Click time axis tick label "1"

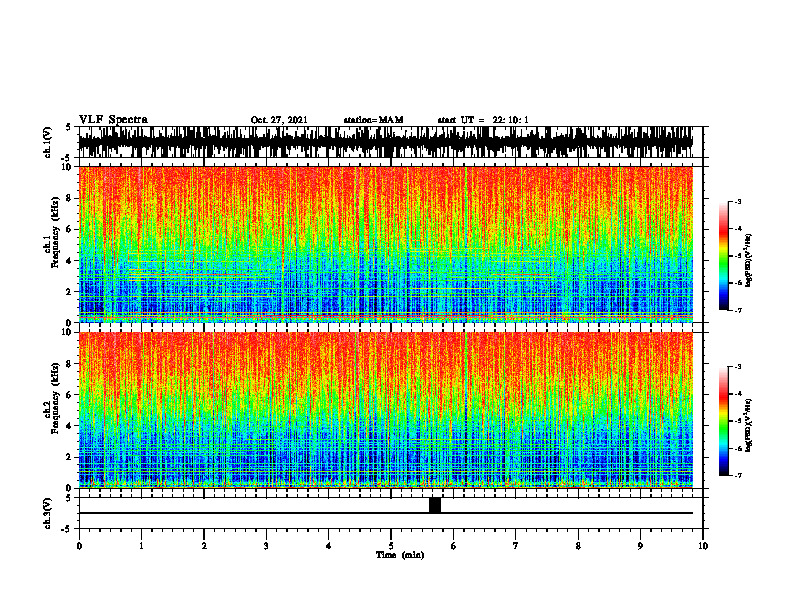pos(141,546)
